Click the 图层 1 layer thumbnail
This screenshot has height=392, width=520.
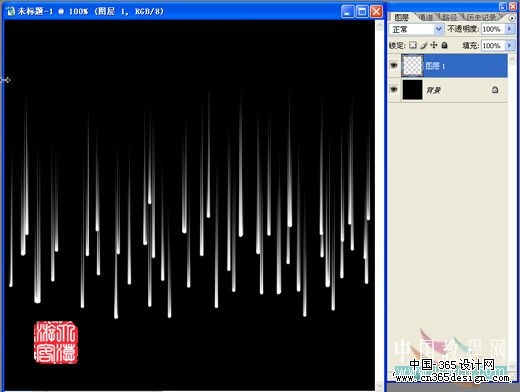412,66
